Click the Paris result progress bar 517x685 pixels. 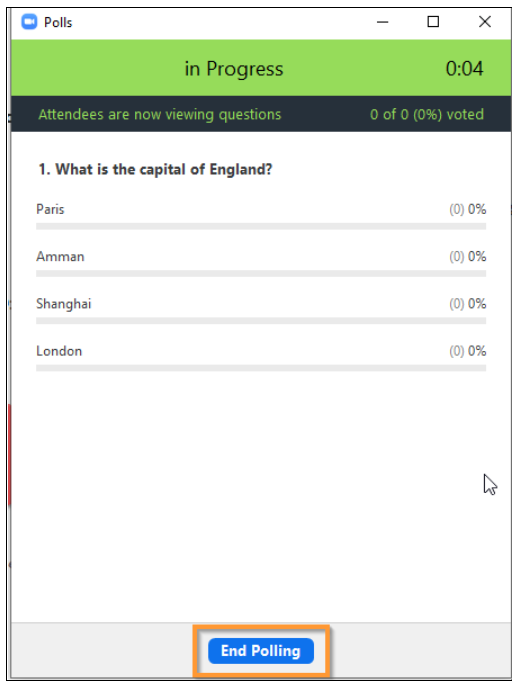point(261,226)
